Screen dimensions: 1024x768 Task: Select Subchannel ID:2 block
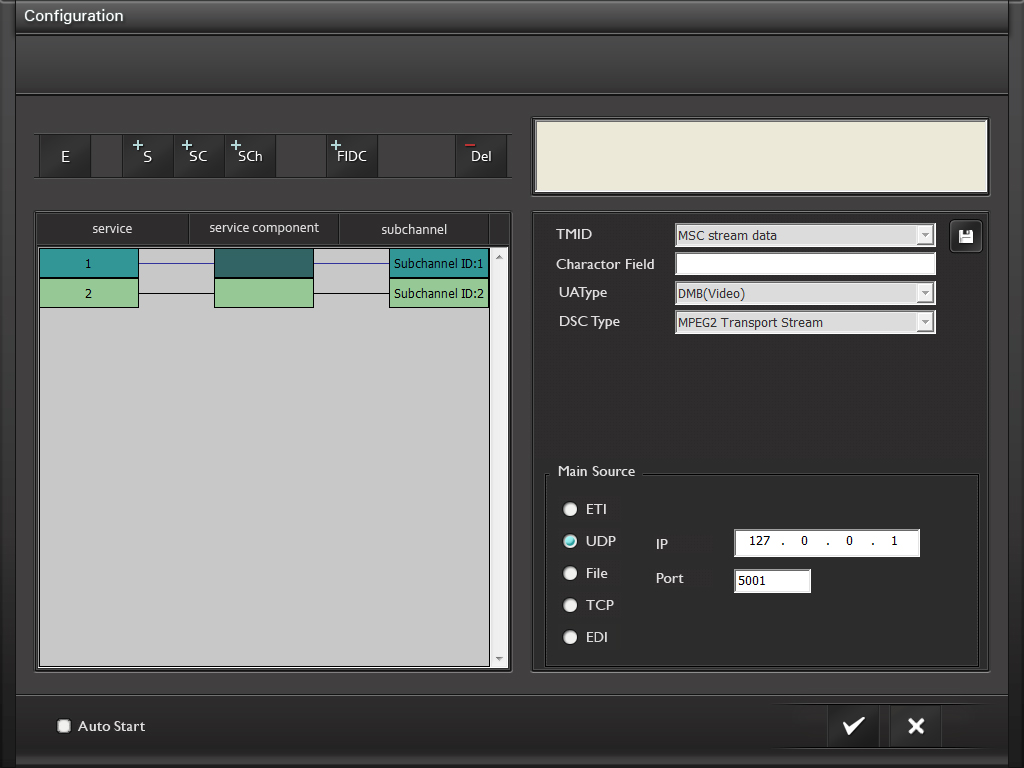click(x=438, y=294)
